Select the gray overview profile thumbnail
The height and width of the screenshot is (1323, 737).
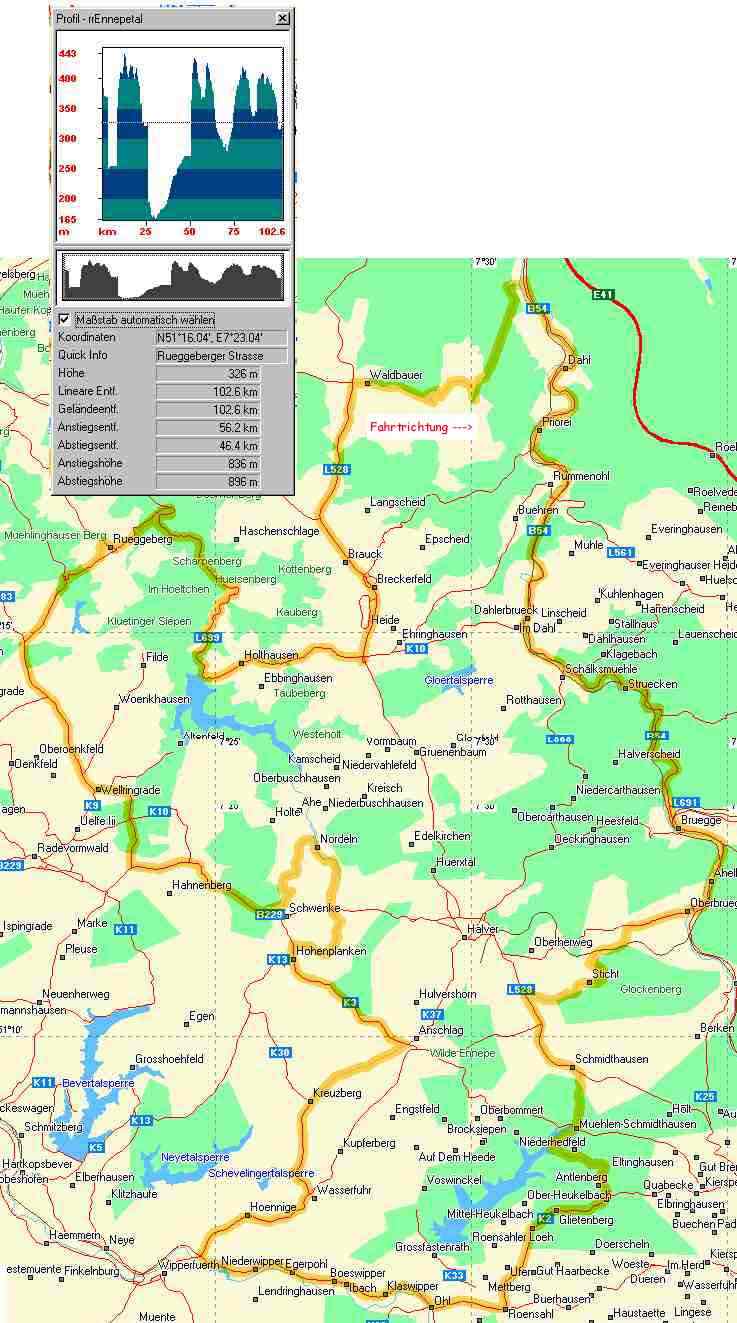(x=172, y=278)
